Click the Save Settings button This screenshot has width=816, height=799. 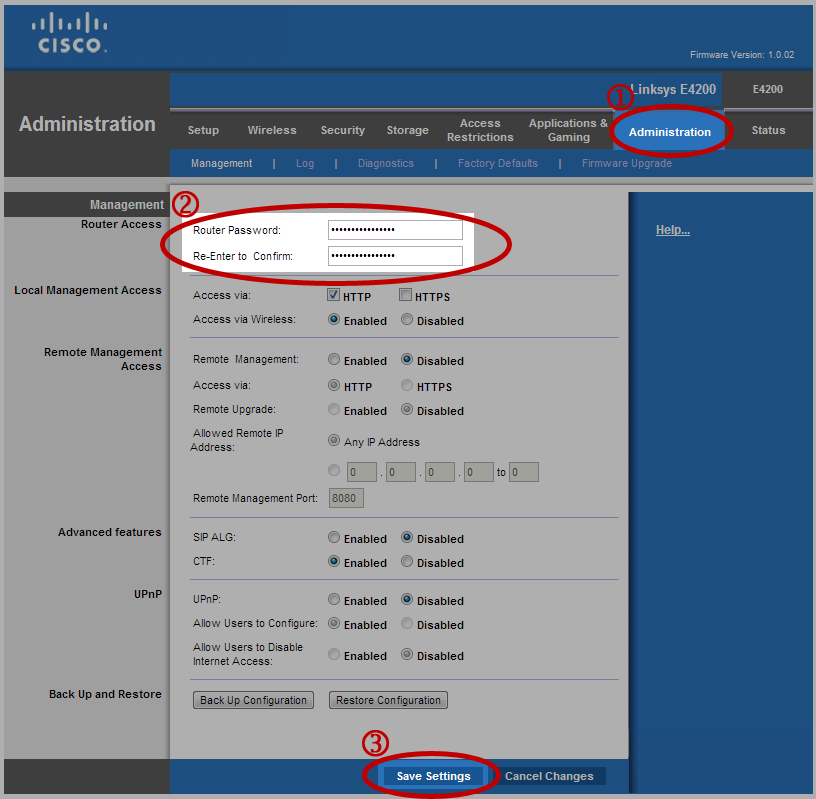(434, 776)
